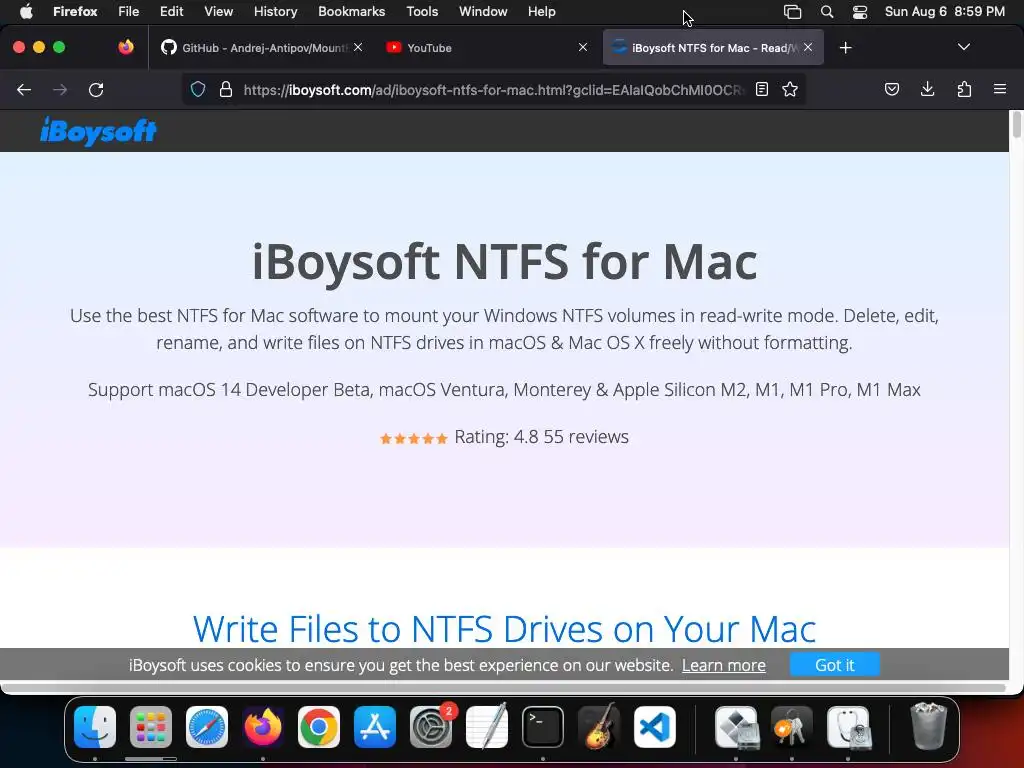Click the screen mirroring menu bar icon
This screenshot has height=768, width=1024.
[x=792, y=12]
